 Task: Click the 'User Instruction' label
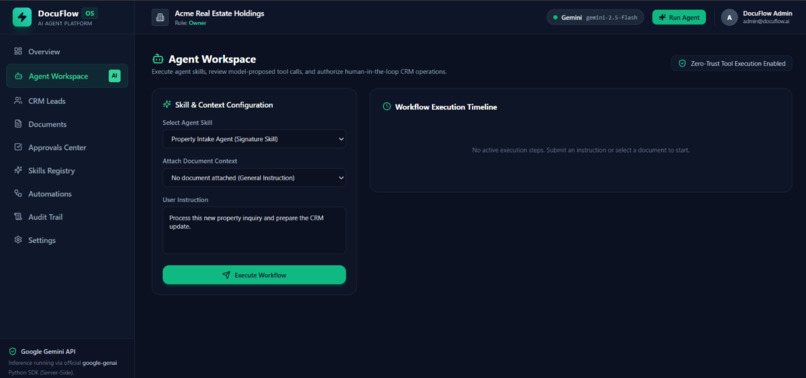[186, 200]
